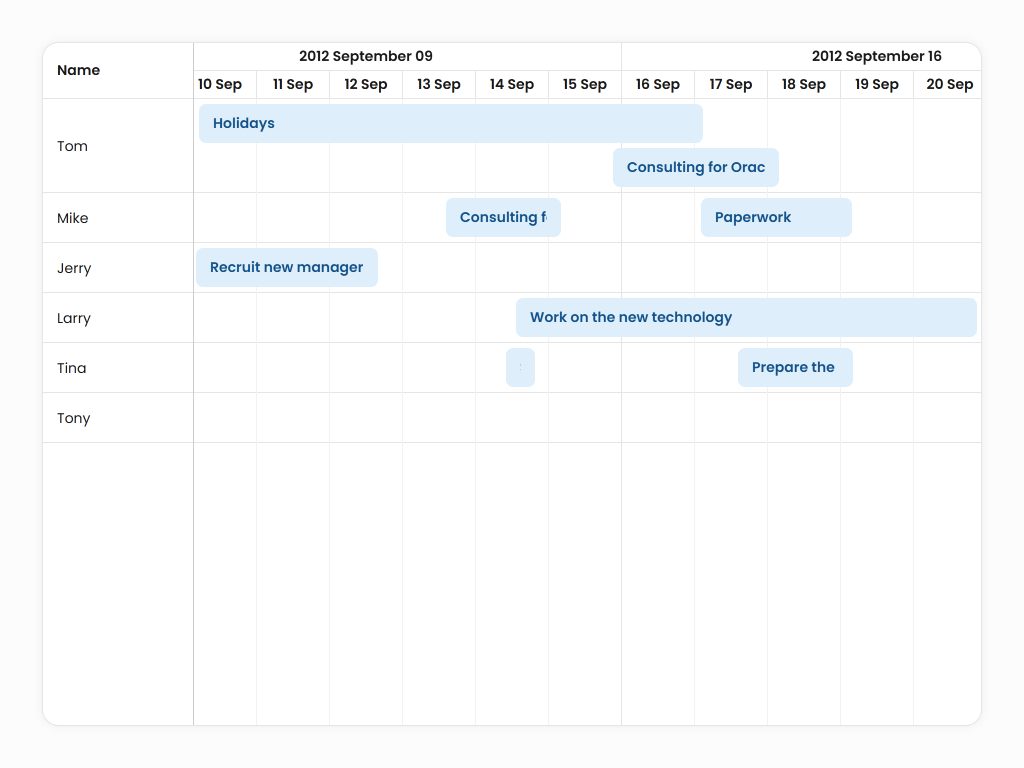
Task: Open the Work on the new technology event
Action: (746, 318)
